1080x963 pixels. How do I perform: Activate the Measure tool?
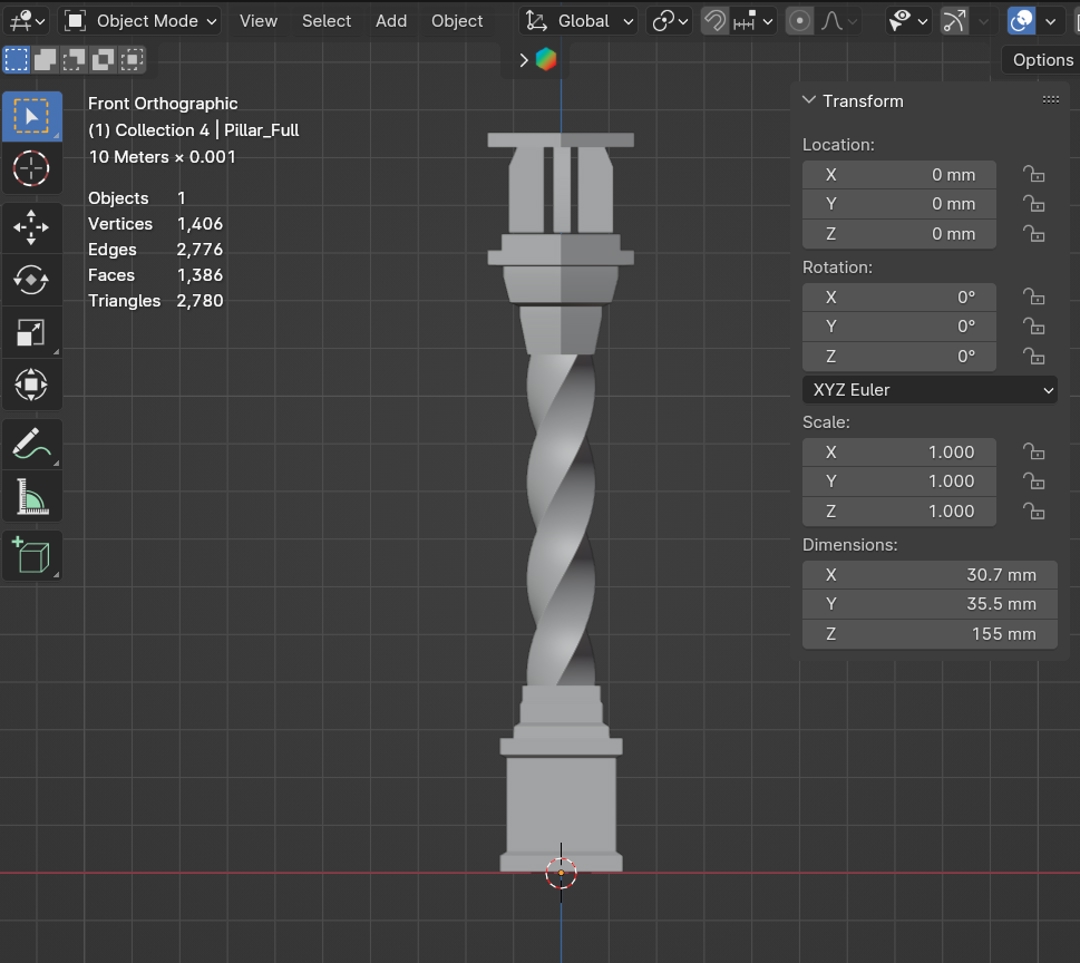point(31,497)
